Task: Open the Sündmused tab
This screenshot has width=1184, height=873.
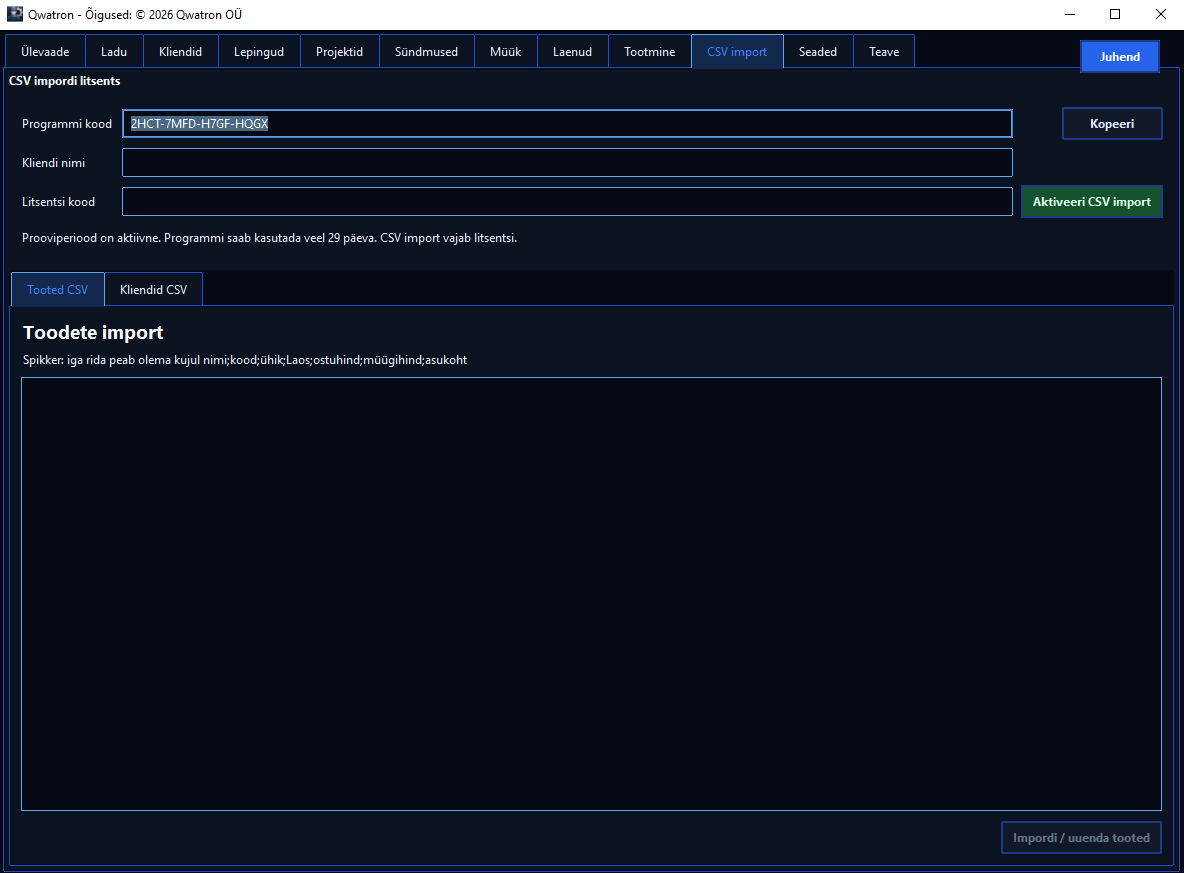Action: (427, 51)
